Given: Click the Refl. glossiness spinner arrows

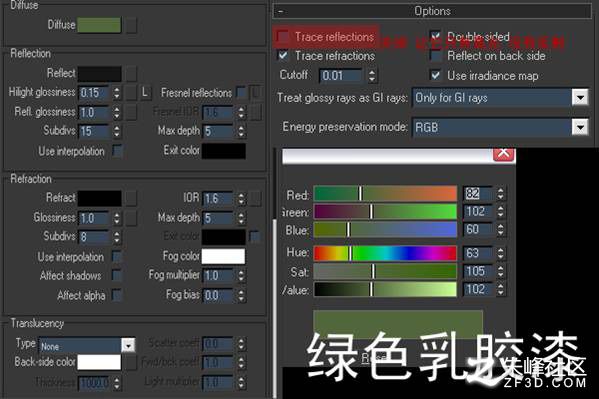Looking at the screenshot, I should (x=117, y=112).
